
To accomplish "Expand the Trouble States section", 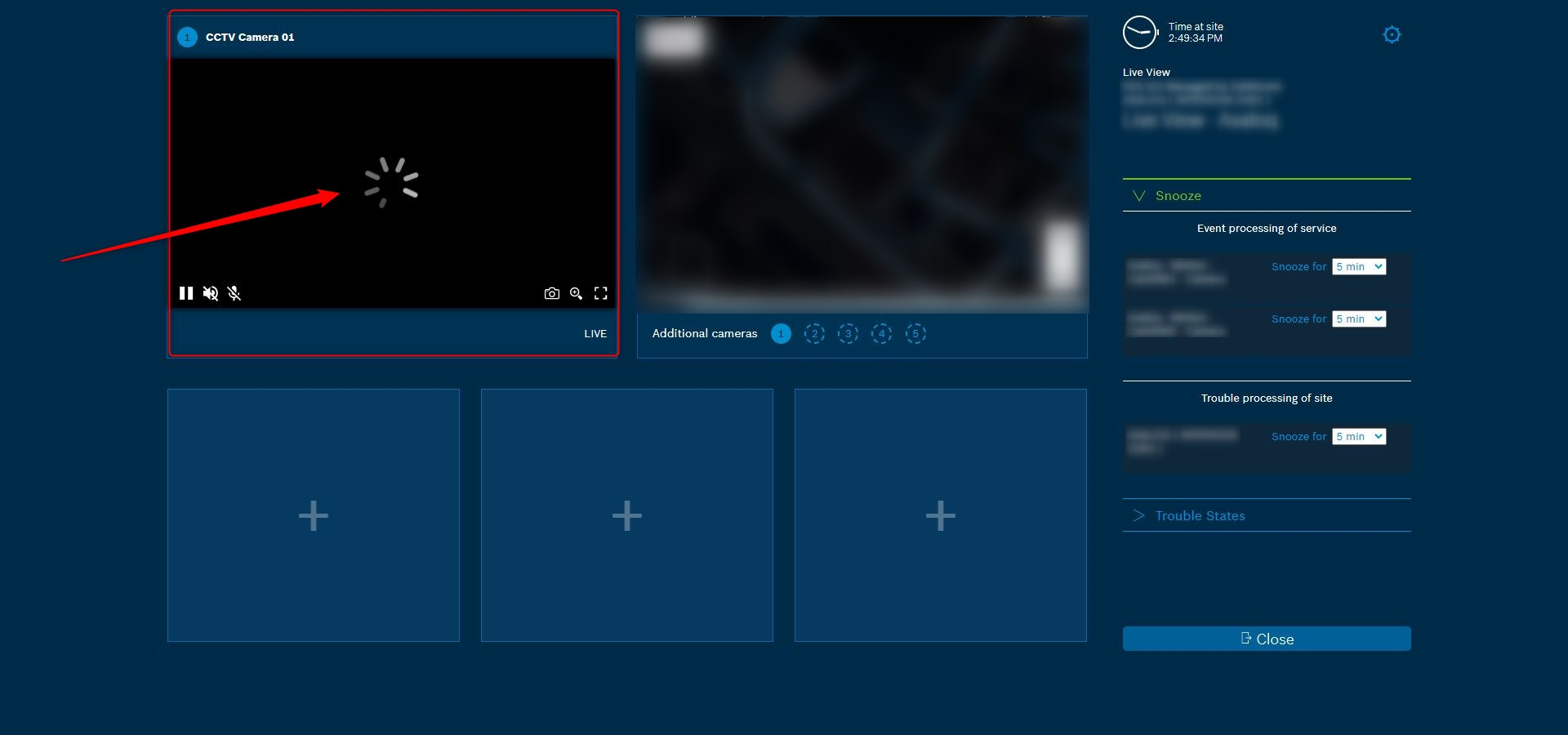I will tap(1199, 516).
